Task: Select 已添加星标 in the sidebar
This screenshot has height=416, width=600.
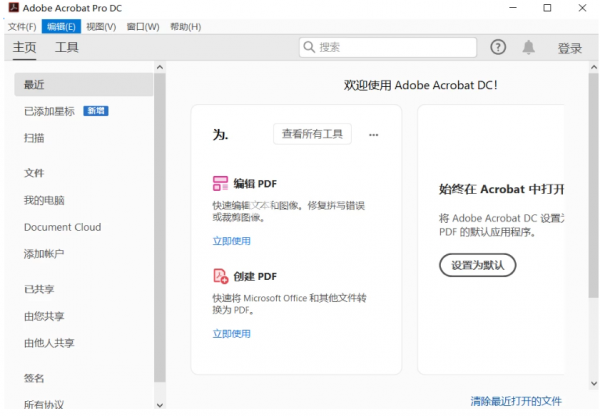Action: pyautogui.click(x=49, y=111)
